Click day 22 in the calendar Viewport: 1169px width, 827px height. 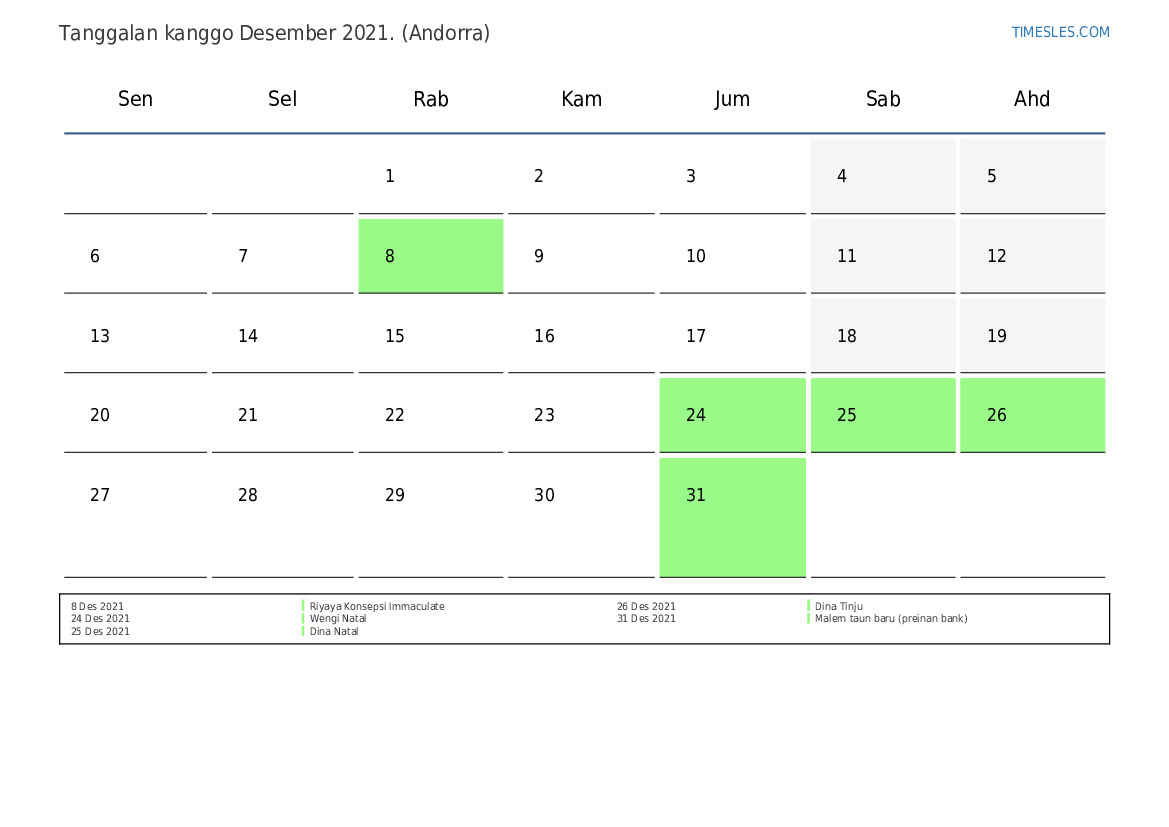click(x=431, y=415)
